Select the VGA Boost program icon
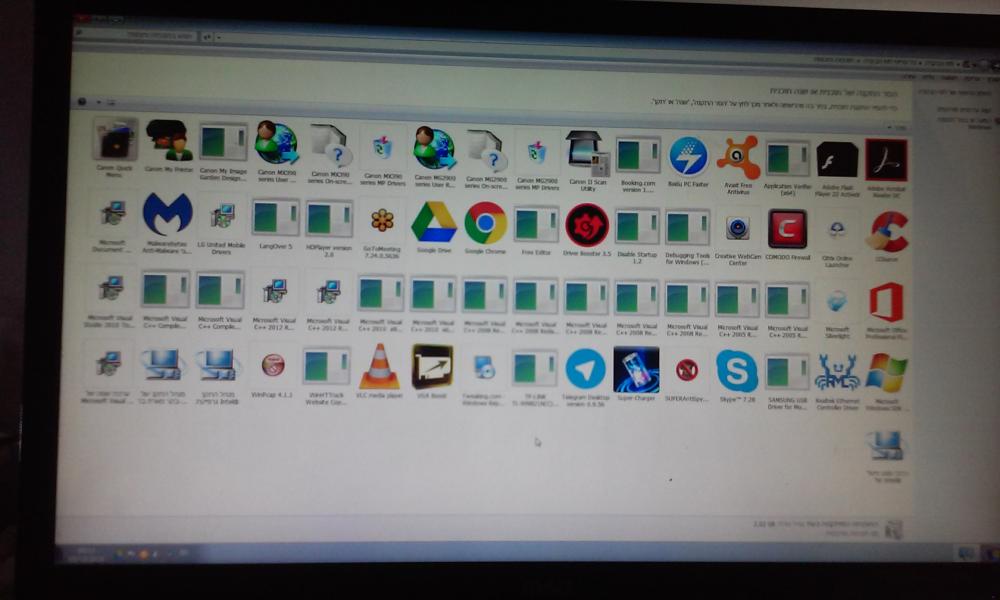1000x600 pixels. (x=432, y=367)
